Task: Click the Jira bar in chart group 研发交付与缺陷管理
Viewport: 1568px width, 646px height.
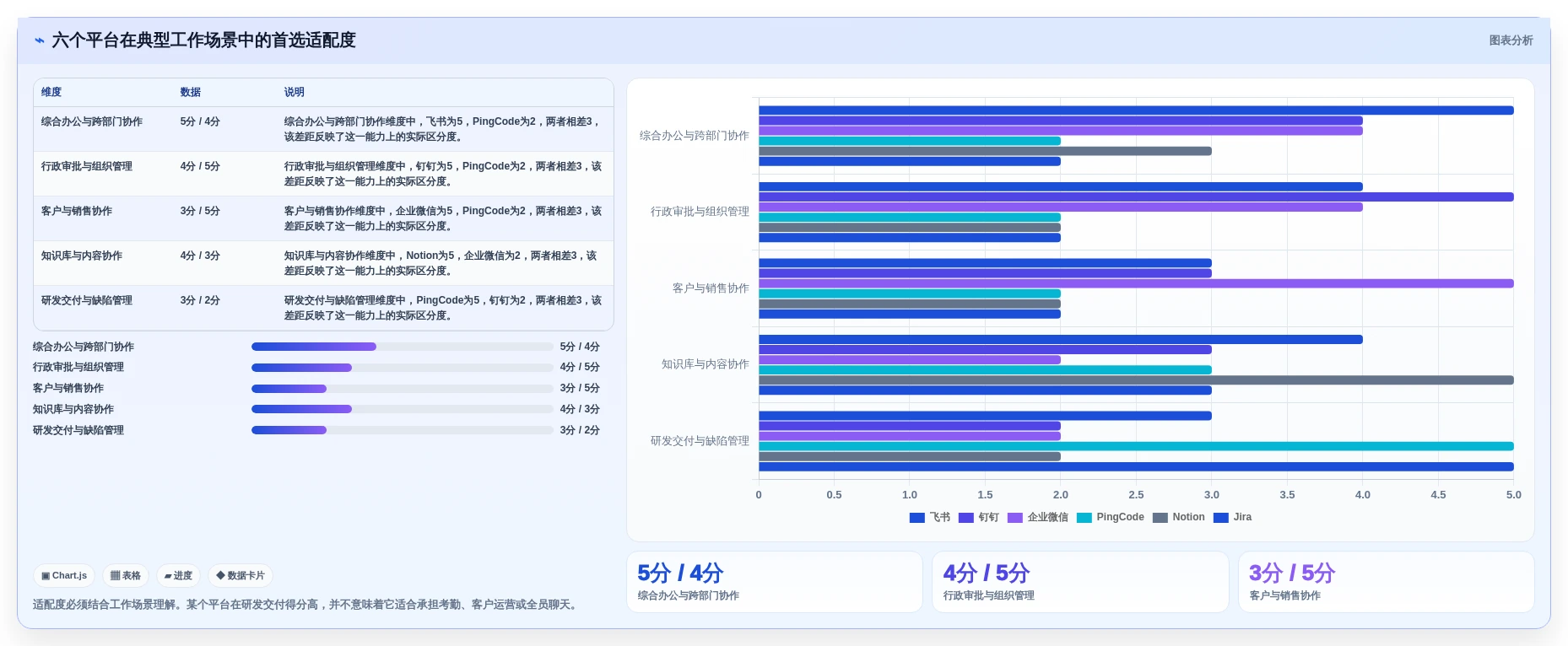Action: pos(1136,466)
